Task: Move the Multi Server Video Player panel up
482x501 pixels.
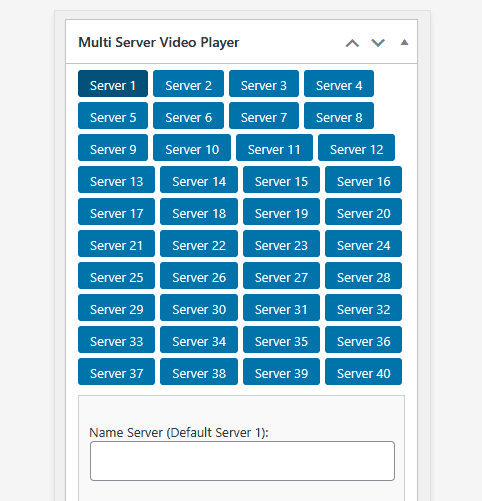Action: [352, 43]
